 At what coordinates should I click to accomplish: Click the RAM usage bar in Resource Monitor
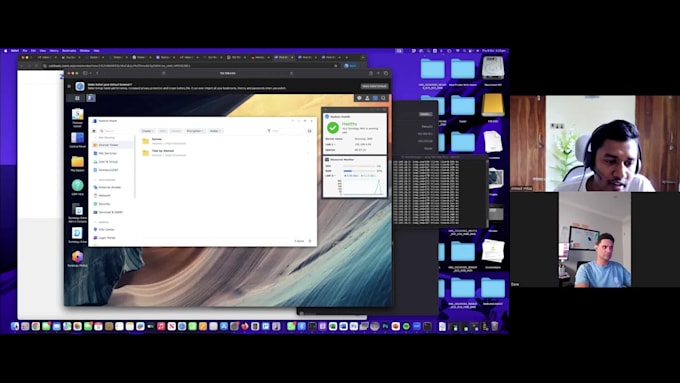click(359, 171)
